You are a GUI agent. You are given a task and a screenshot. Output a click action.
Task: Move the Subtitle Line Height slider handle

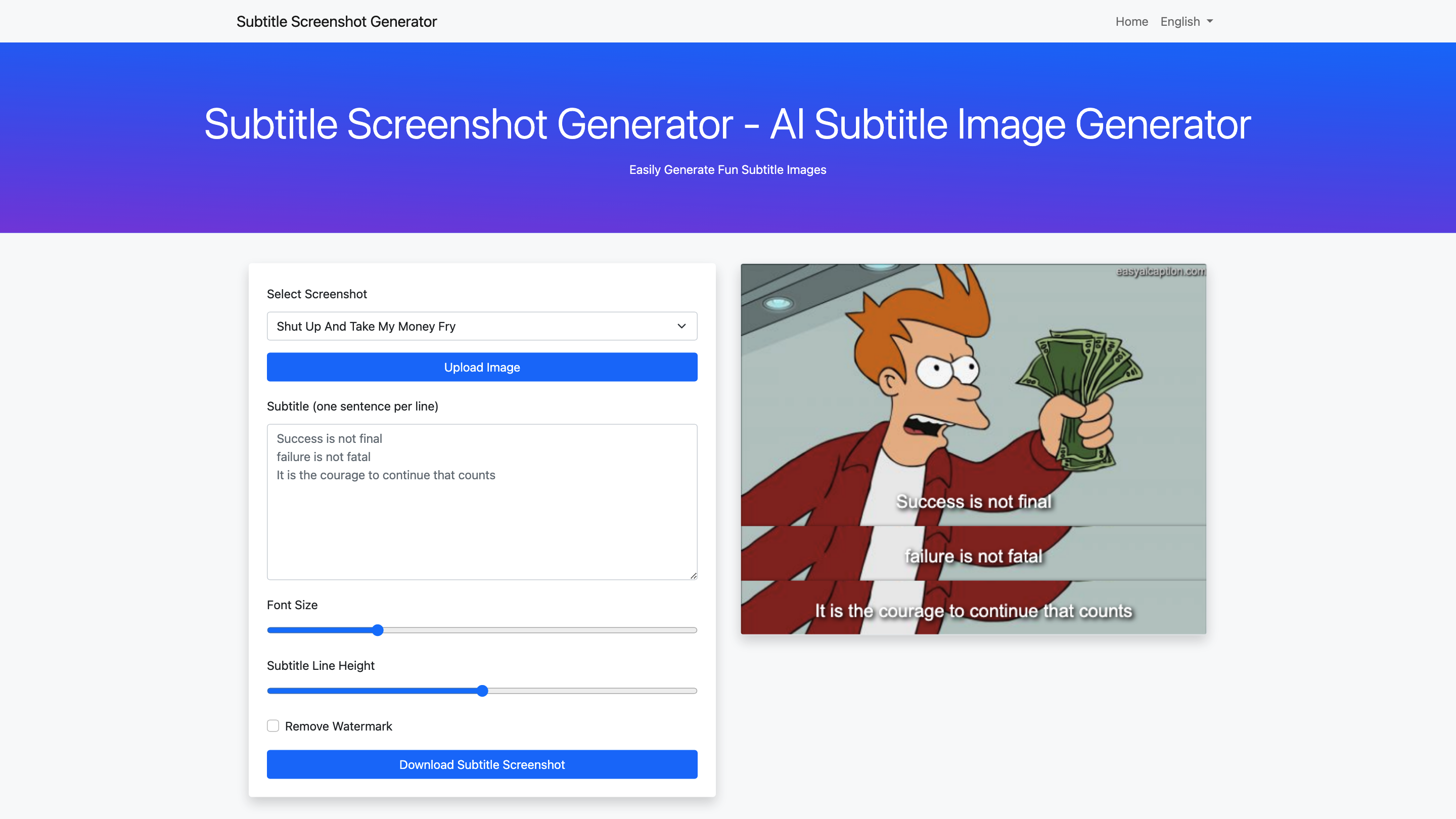pos(482,690)
